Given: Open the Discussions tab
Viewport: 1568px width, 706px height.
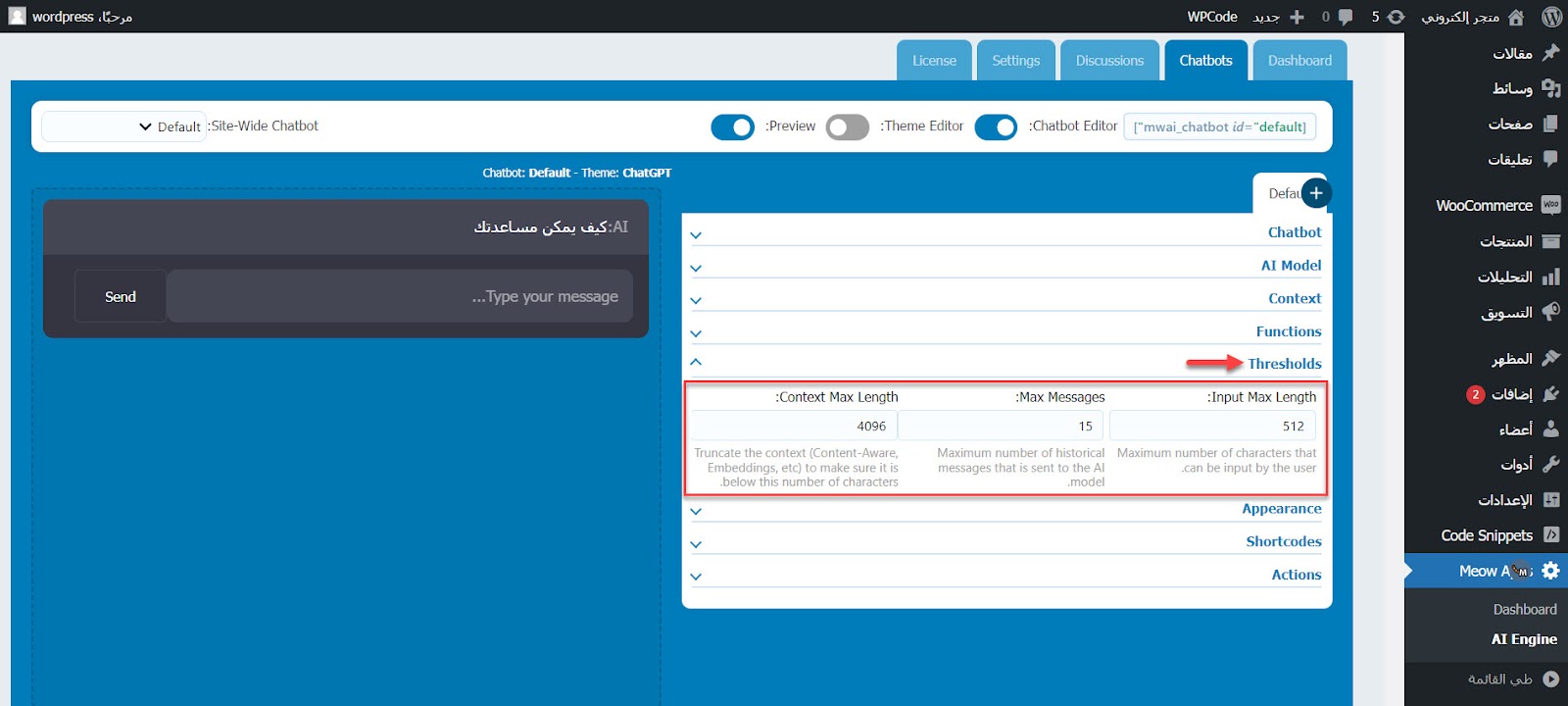Looking at the screenshot, I should tap(1109, 61).
